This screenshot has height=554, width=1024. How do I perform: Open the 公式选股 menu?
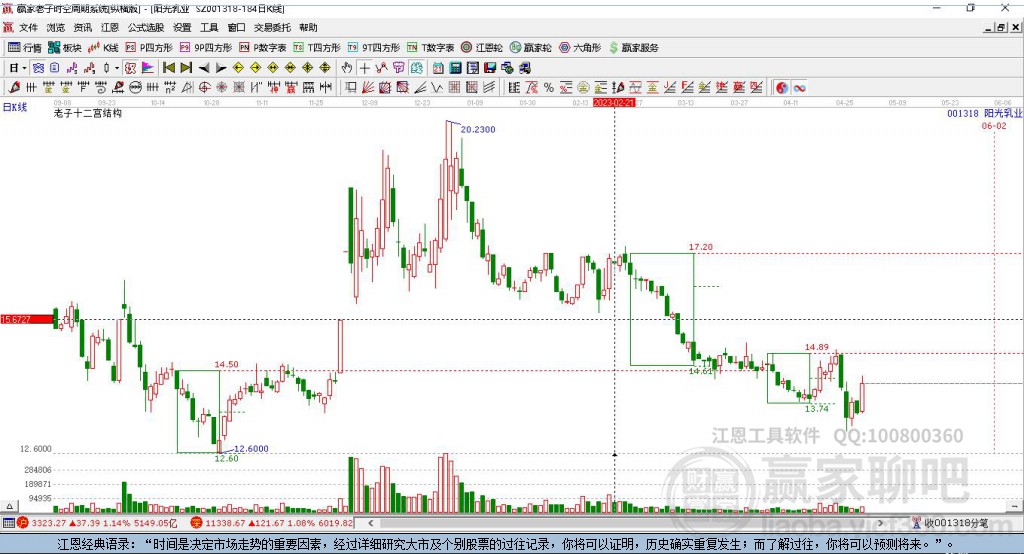tap(146, 27)
